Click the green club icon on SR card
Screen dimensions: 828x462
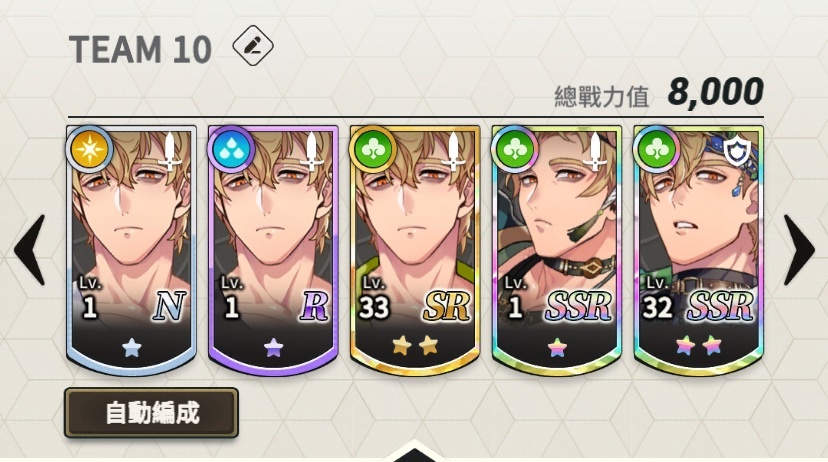pyautogui.click(x=373, y=150)
